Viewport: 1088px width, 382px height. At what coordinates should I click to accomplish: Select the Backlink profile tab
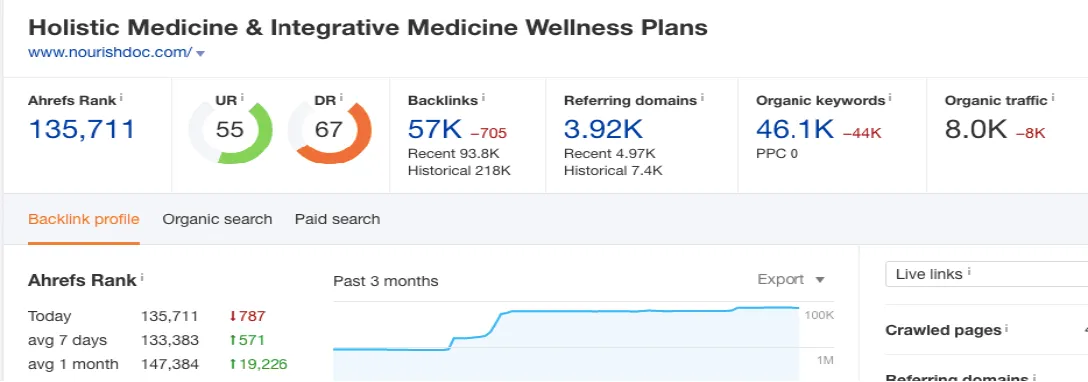tap(84, 219)
